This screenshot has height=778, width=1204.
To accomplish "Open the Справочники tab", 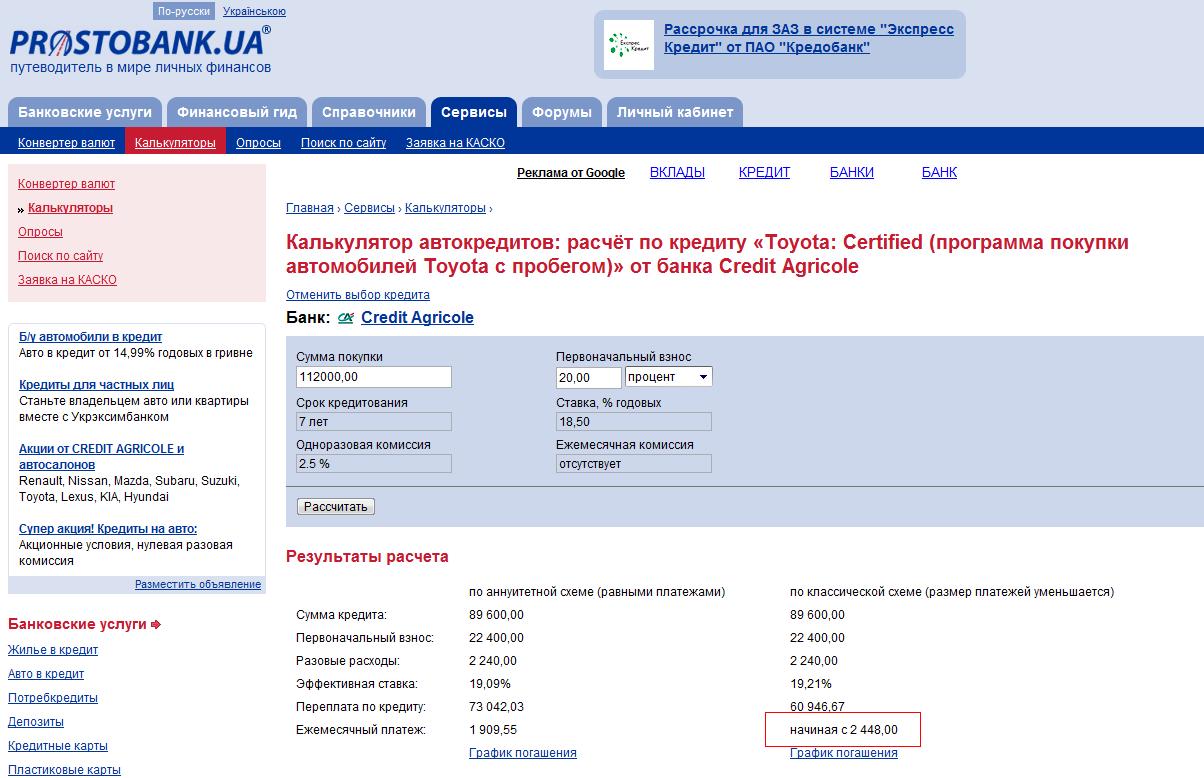I will 369,112.
